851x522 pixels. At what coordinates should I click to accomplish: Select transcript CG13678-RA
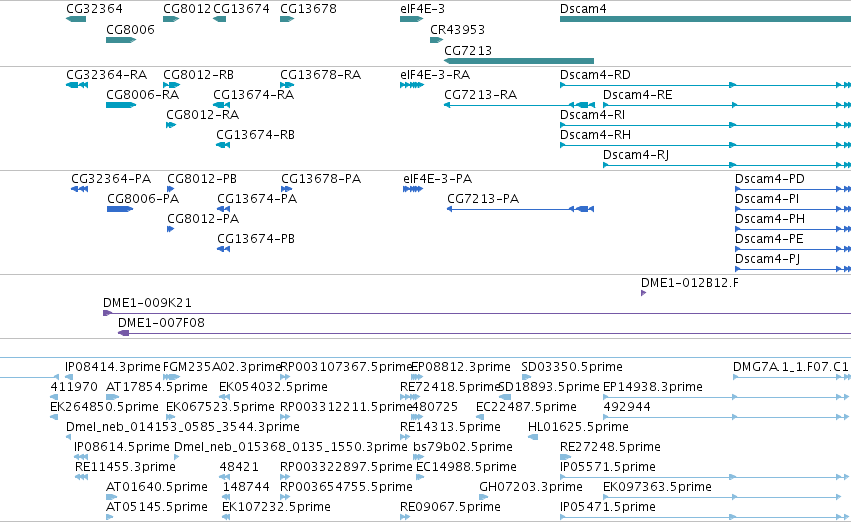pyautogui.click(x=320, y=74)
